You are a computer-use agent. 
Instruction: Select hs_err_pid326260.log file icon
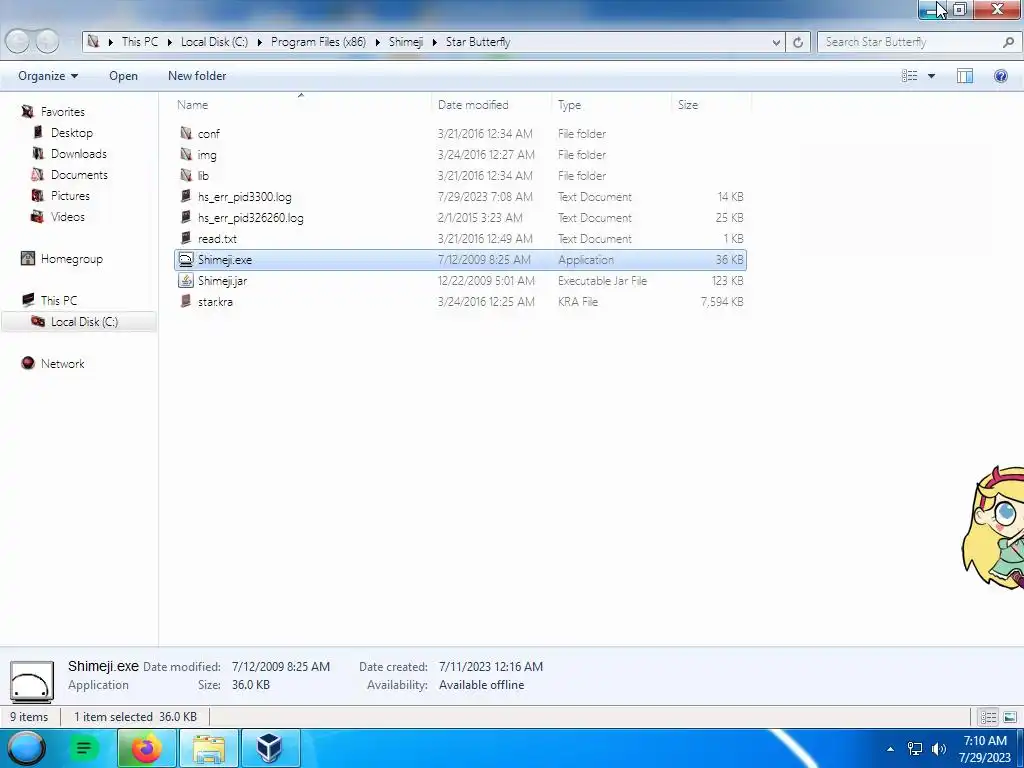point(186,217)
